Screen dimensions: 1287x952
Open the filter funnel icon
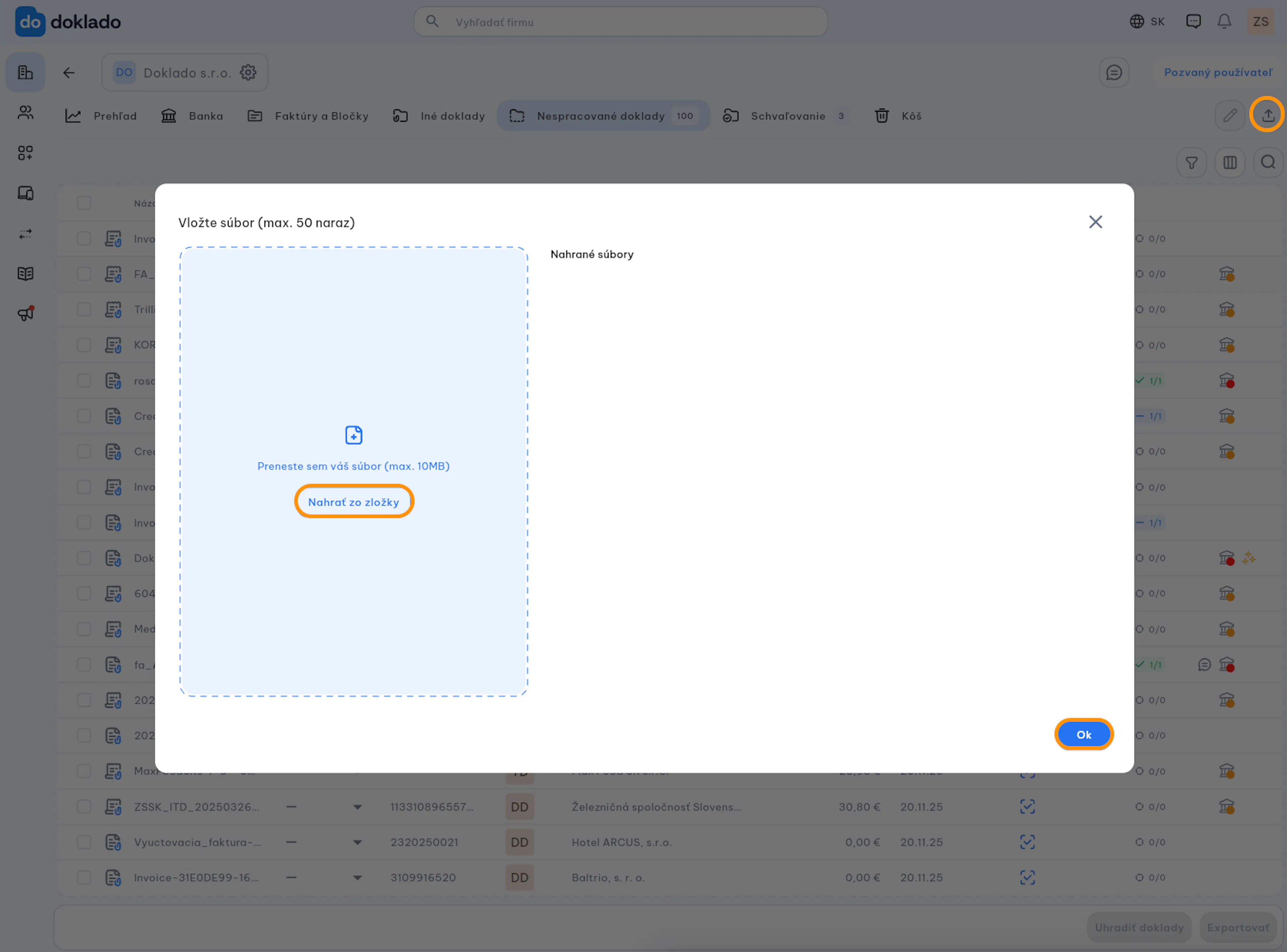tap(1191, 163)
